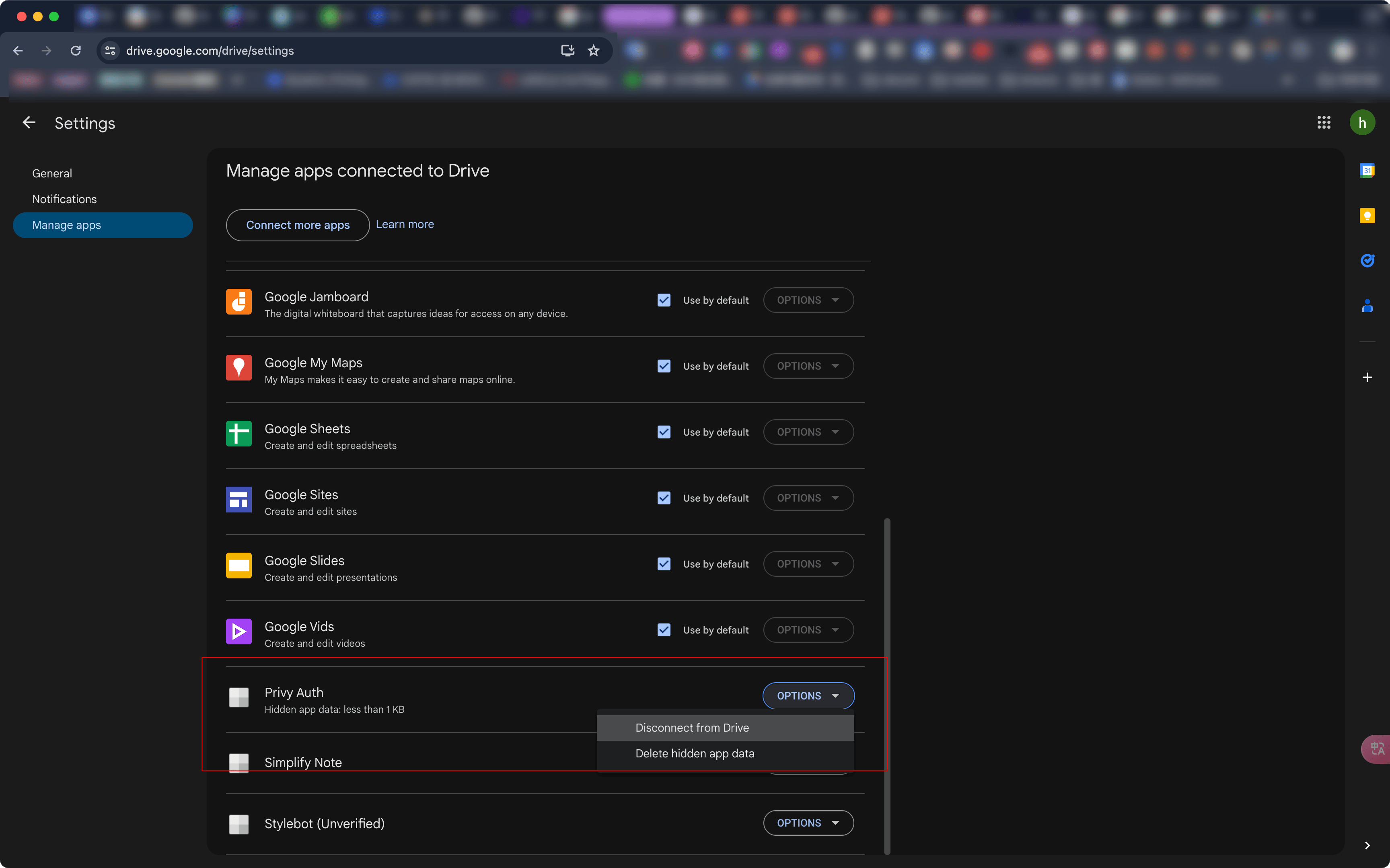This screenshot has height=868, width=1390.
Task: Open OPTIONS dropdown for Stylebot (Unverified)
Action: (x=808, y=823)
